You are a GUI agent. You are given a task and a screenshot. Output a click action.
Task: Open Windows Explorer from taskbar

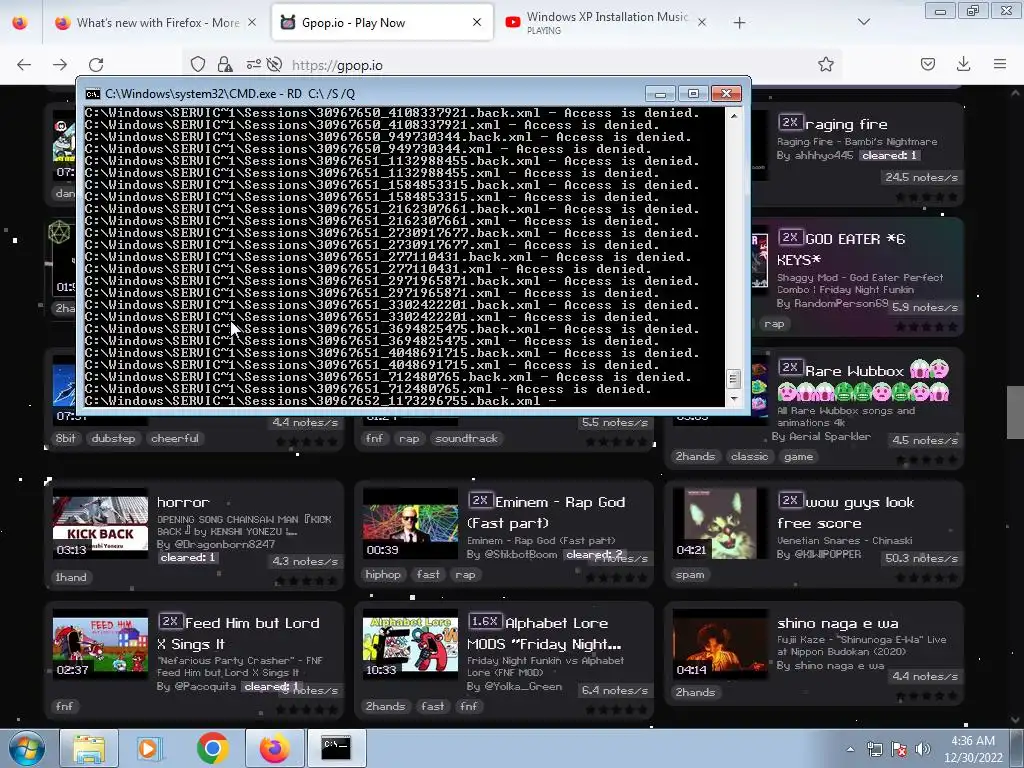[x=89, y=748]
